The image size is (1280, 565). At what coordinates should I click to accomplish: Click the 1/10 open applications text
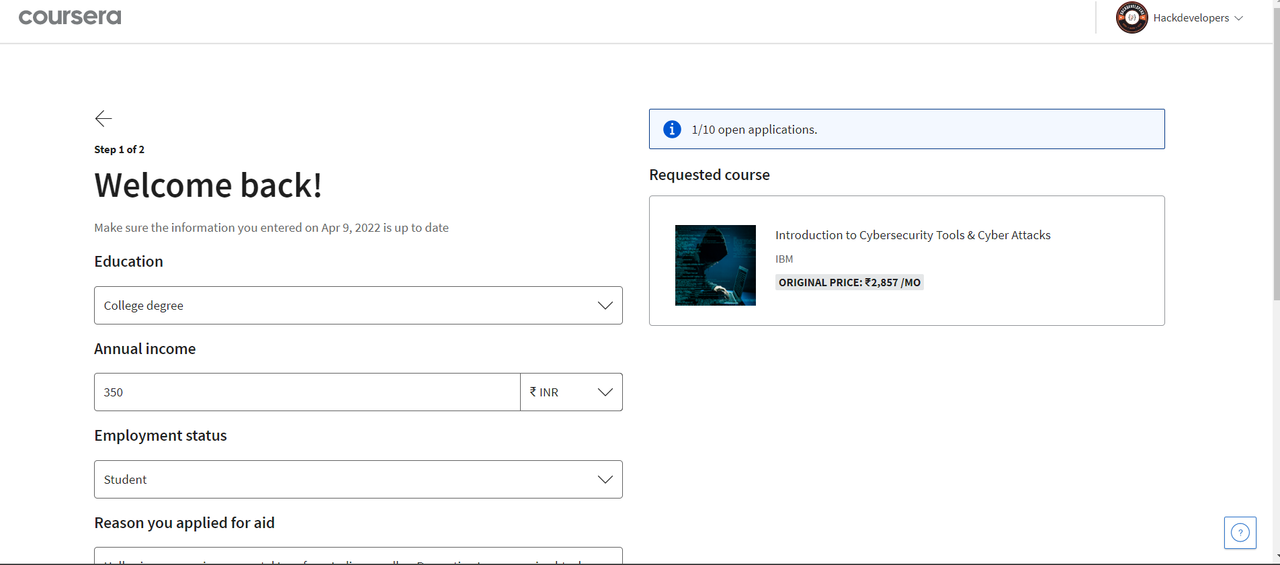[754, 130]
